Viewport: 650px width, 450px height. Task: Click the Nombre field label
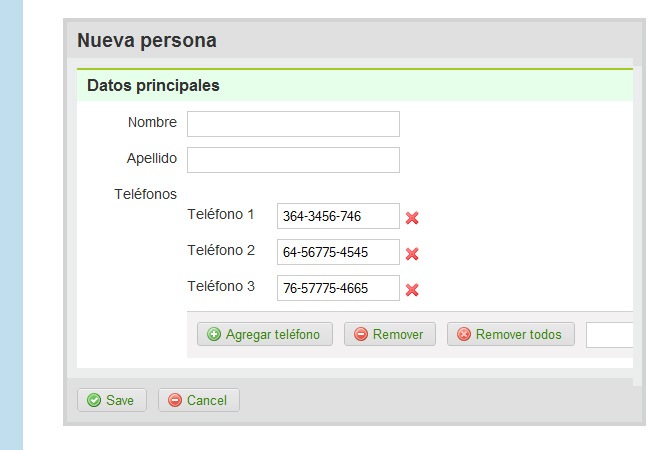point(152,123)
